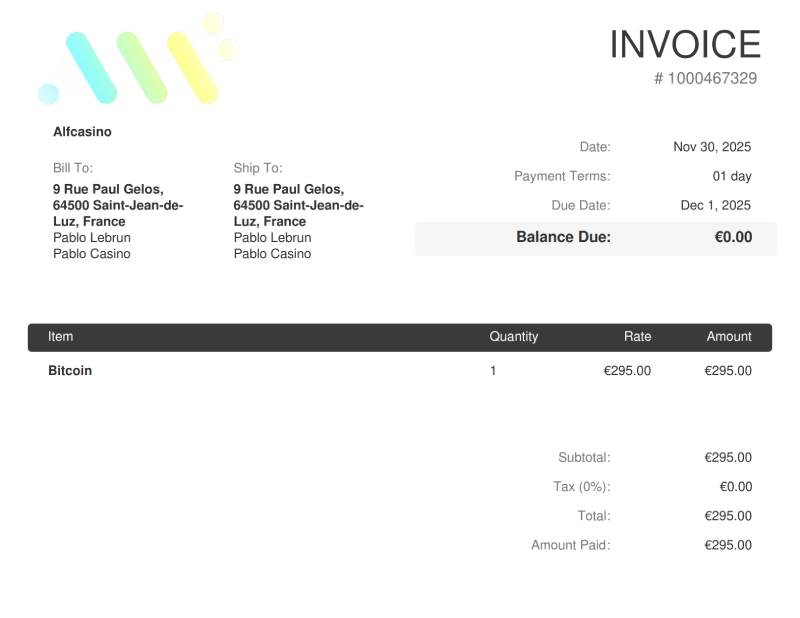Click the Subtotal value €295.00
Image resolution: width=800 pixels, height=618 pixels.
727,458
